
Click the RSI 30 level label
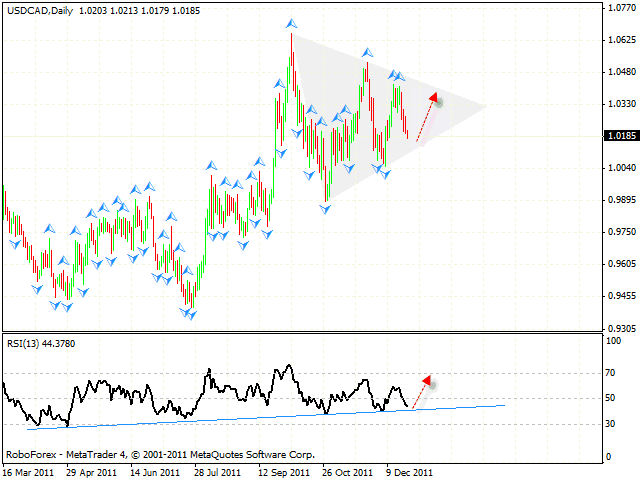pos(611,425)
